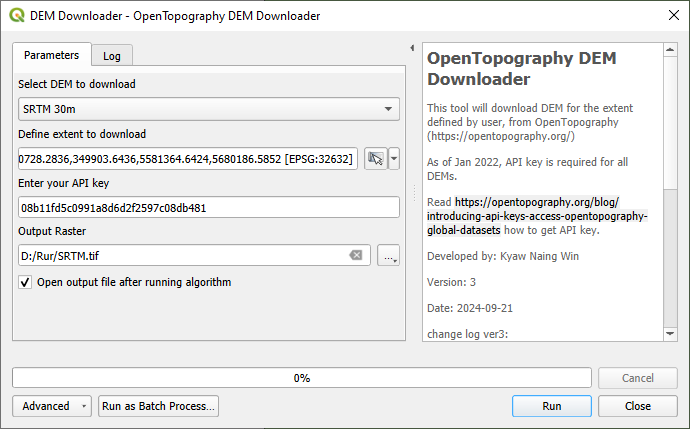
Task: Click help panel scrollbar down arrow
Action: 670,334
